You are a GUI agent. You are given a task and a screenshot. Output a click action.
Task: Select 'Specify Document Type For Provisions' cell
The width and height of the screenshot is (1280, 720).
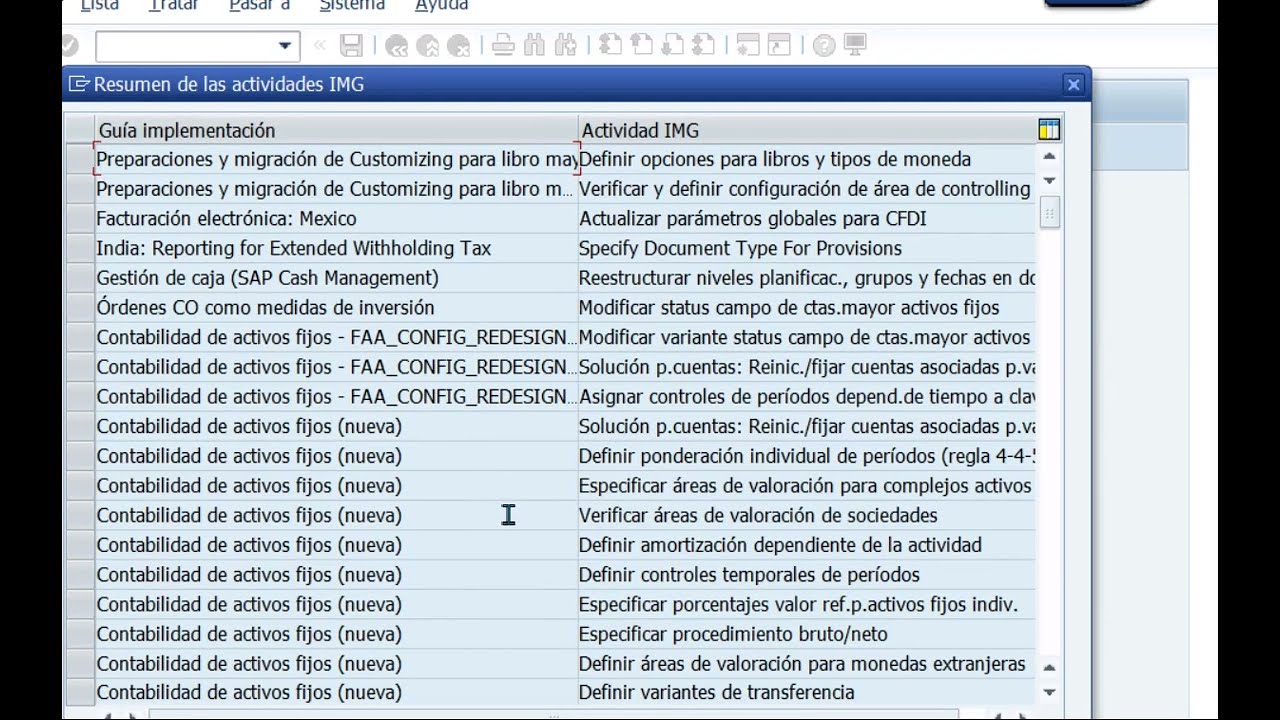806,248
